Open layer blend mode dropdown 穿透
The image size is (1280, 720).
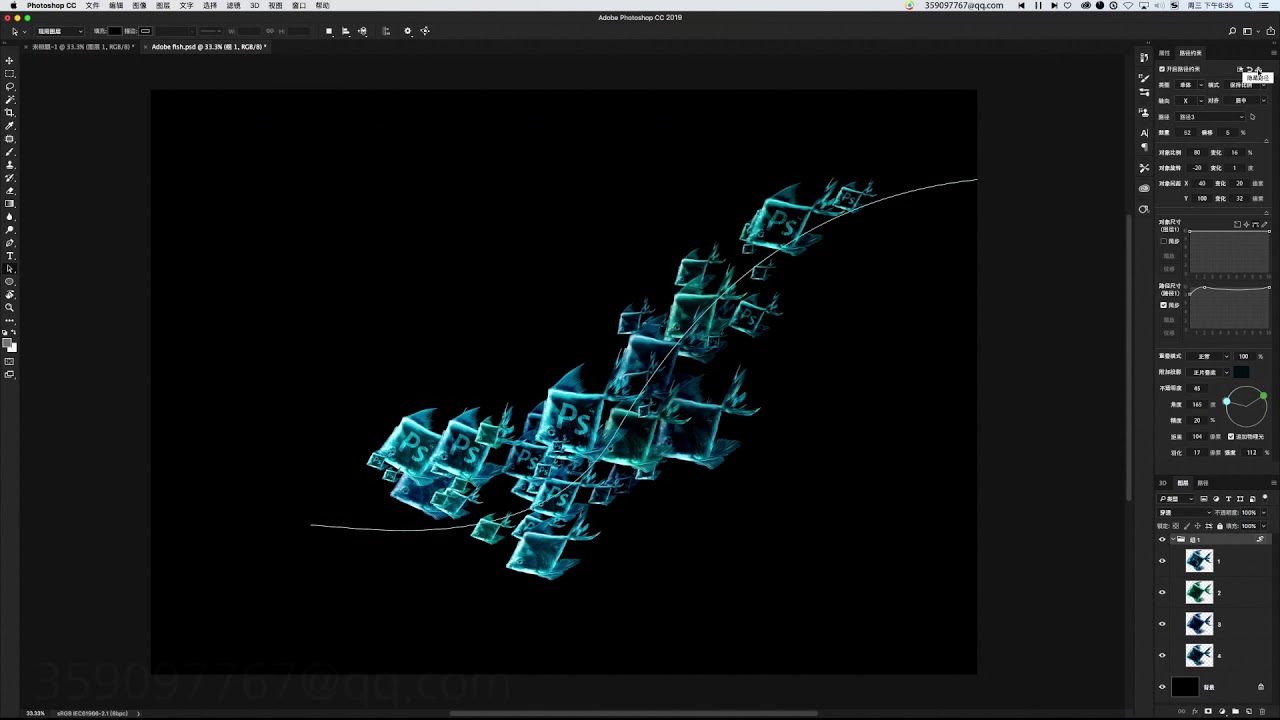tap(1185, 512)
